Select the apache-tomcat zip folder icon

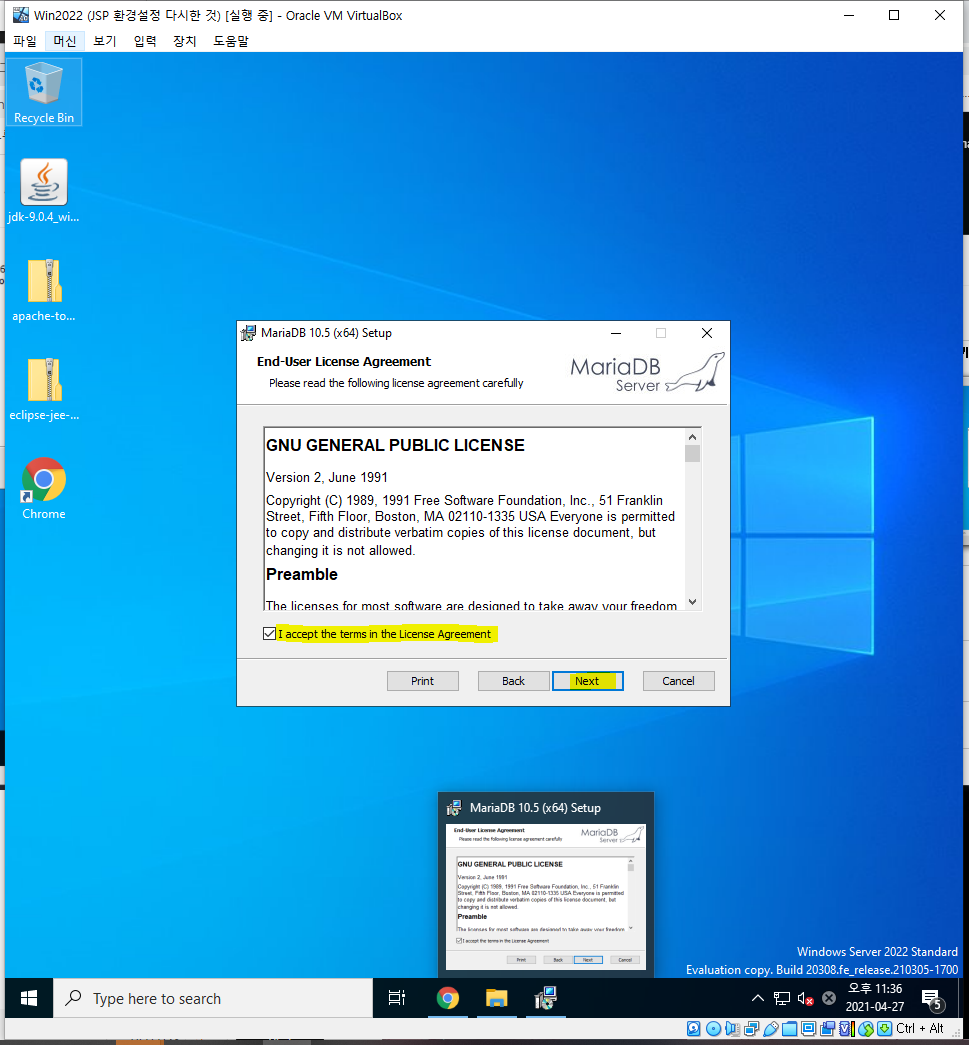coord(43,290)
